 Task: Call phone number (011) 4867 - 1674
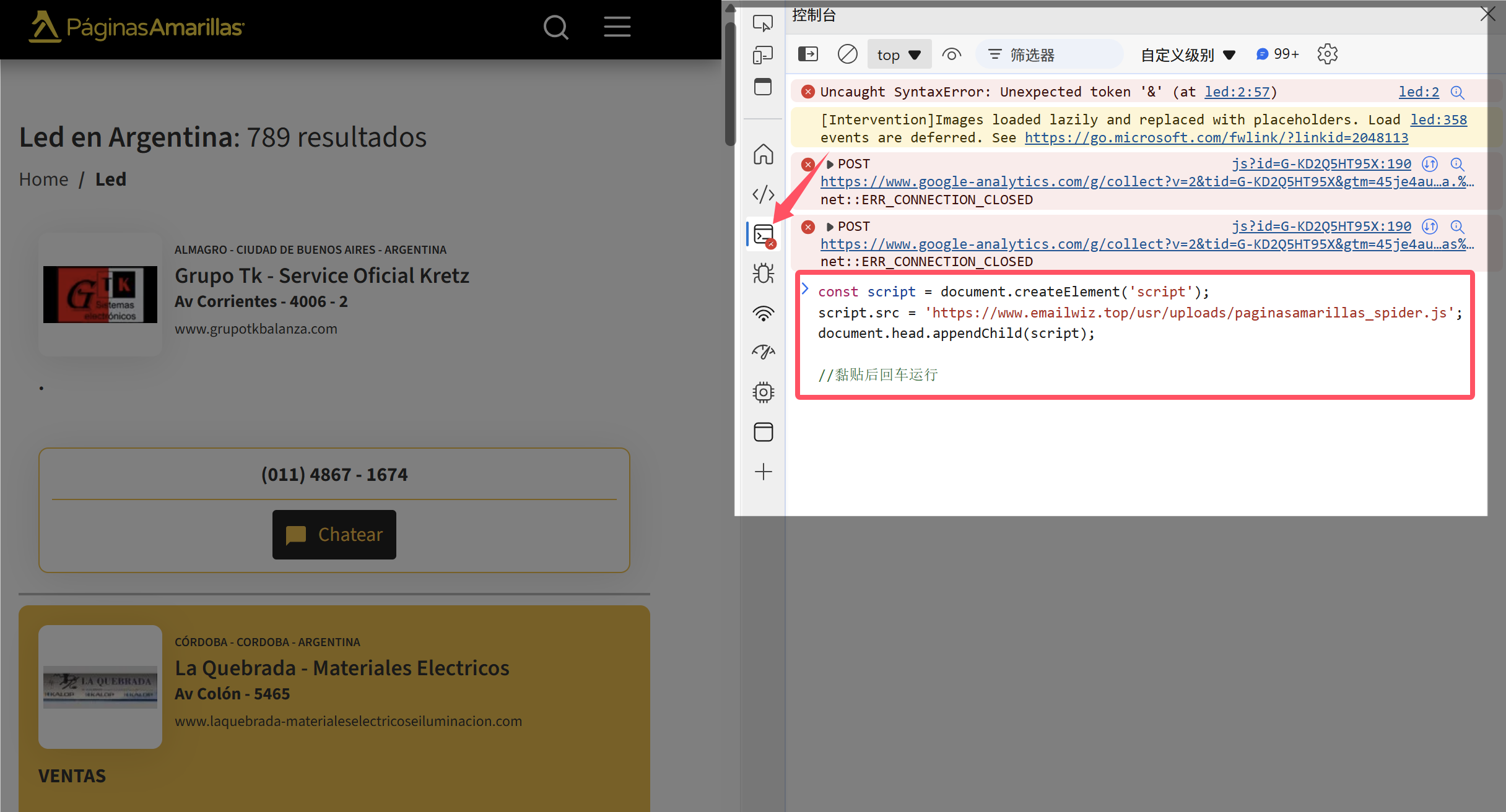[x=334, y=475]
